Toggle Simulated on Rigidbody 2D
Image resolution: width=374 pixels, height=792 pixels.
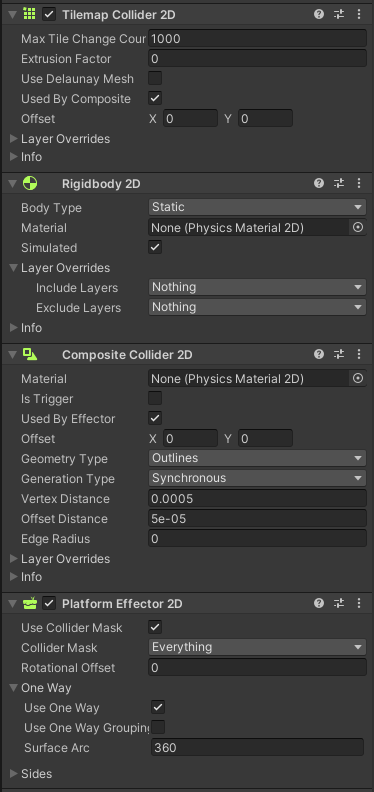point(155,247)
